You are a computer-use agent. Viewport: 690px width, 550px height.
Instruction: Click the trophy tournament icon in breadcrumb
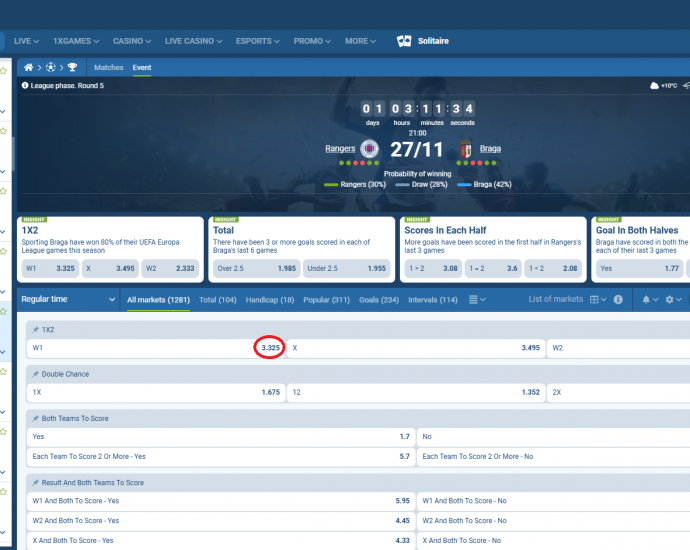point(72,68)
